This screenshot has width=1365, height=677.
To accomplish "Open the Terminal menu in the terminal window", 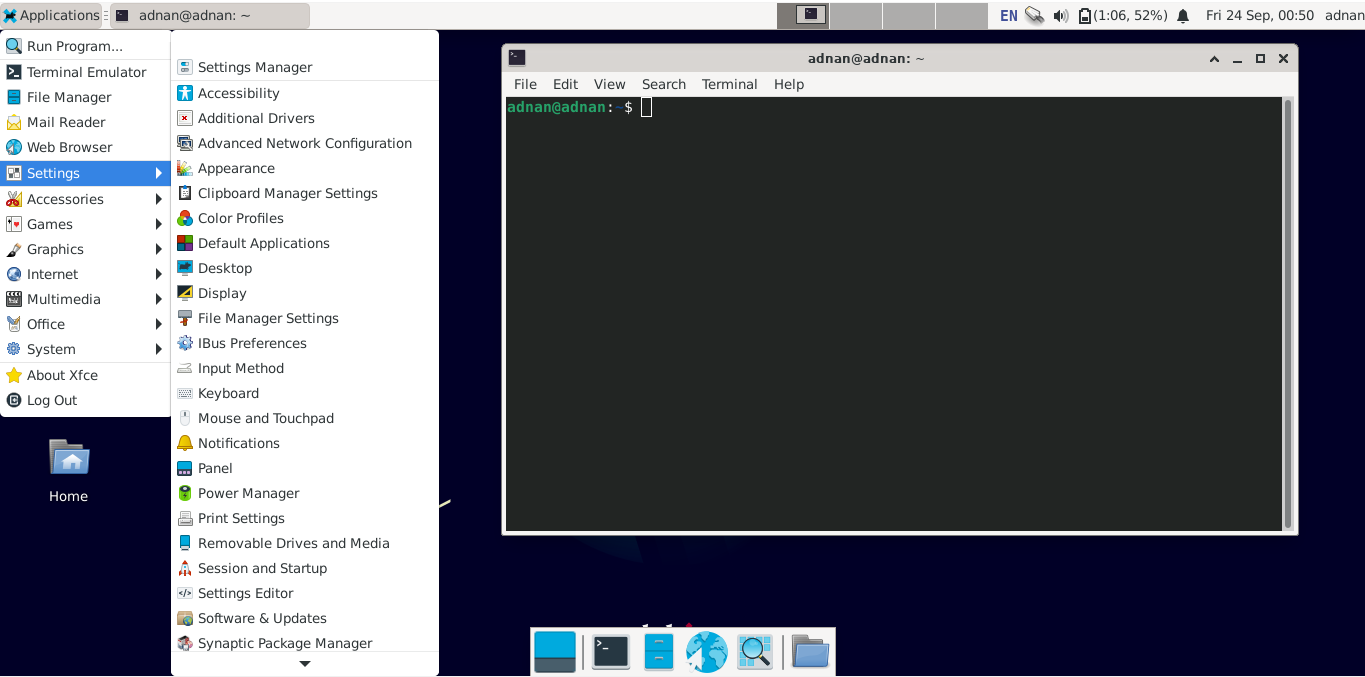I will (729, 84).
